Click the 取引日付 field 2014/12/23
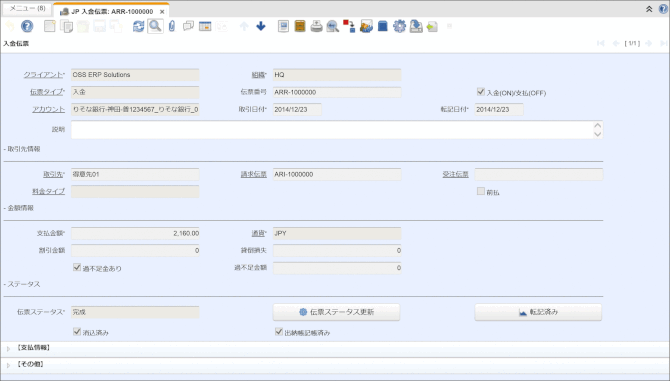This screenshot has height=381, width=670. (297, 109)
